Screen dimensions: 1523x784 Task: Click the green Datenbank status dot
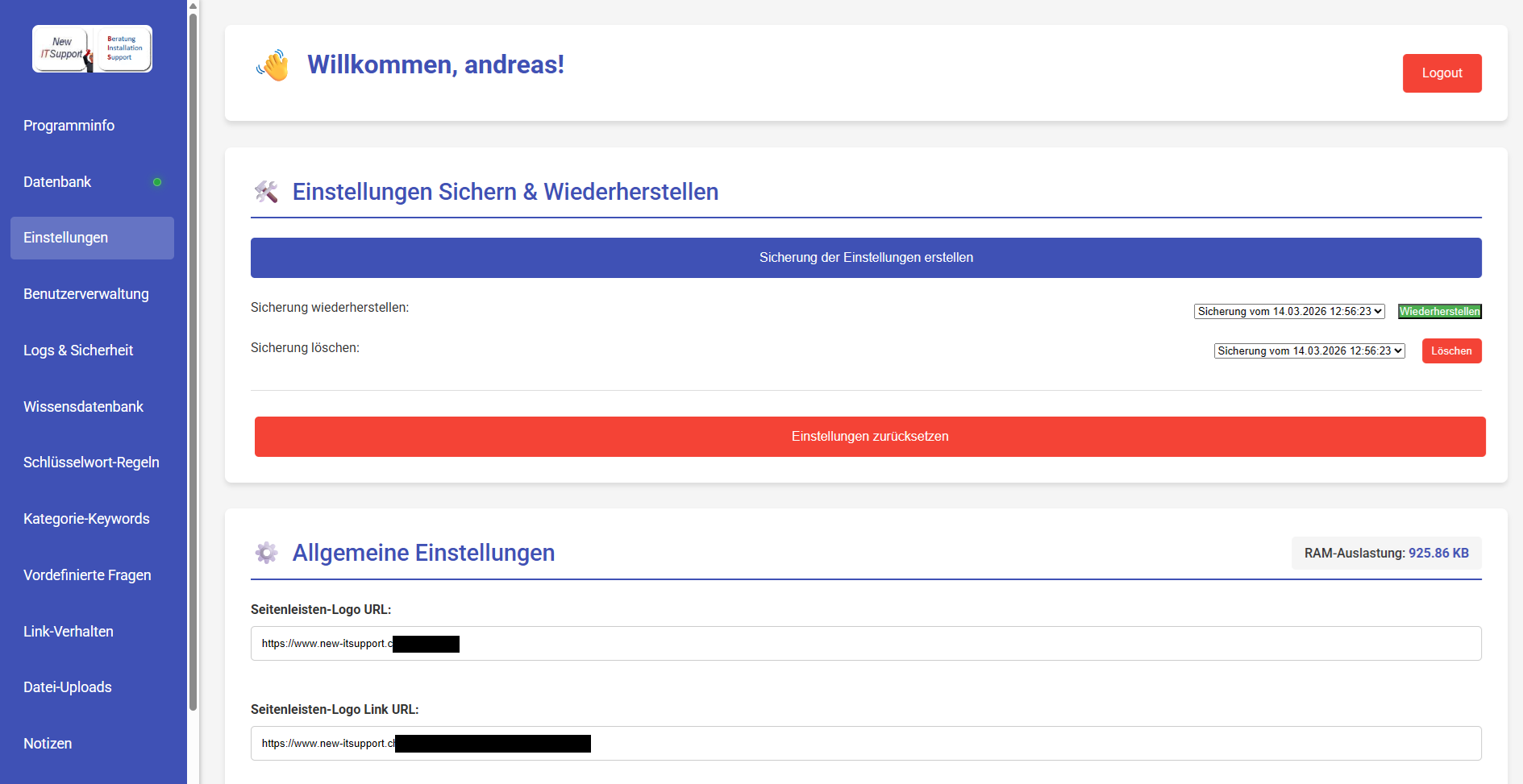[157, 182]
